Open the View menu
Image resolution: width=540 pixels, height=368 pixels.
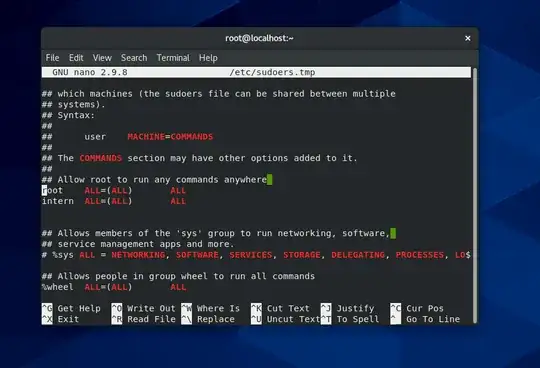pyautogui.click(x=102, y=58)
